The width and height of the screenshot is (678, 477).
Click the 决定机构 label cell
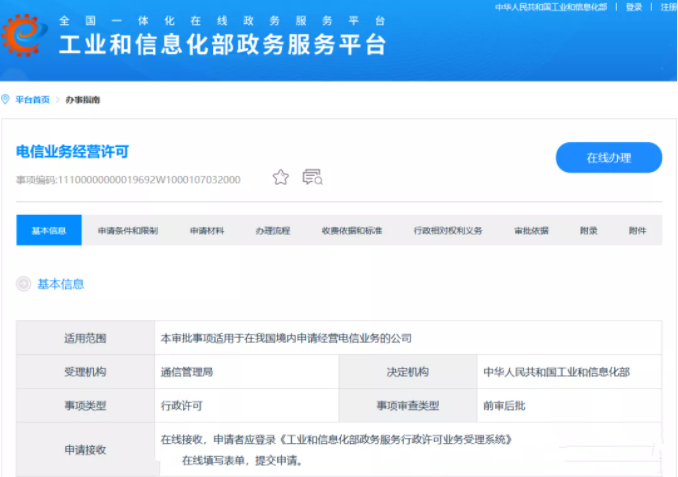point(408,371)
